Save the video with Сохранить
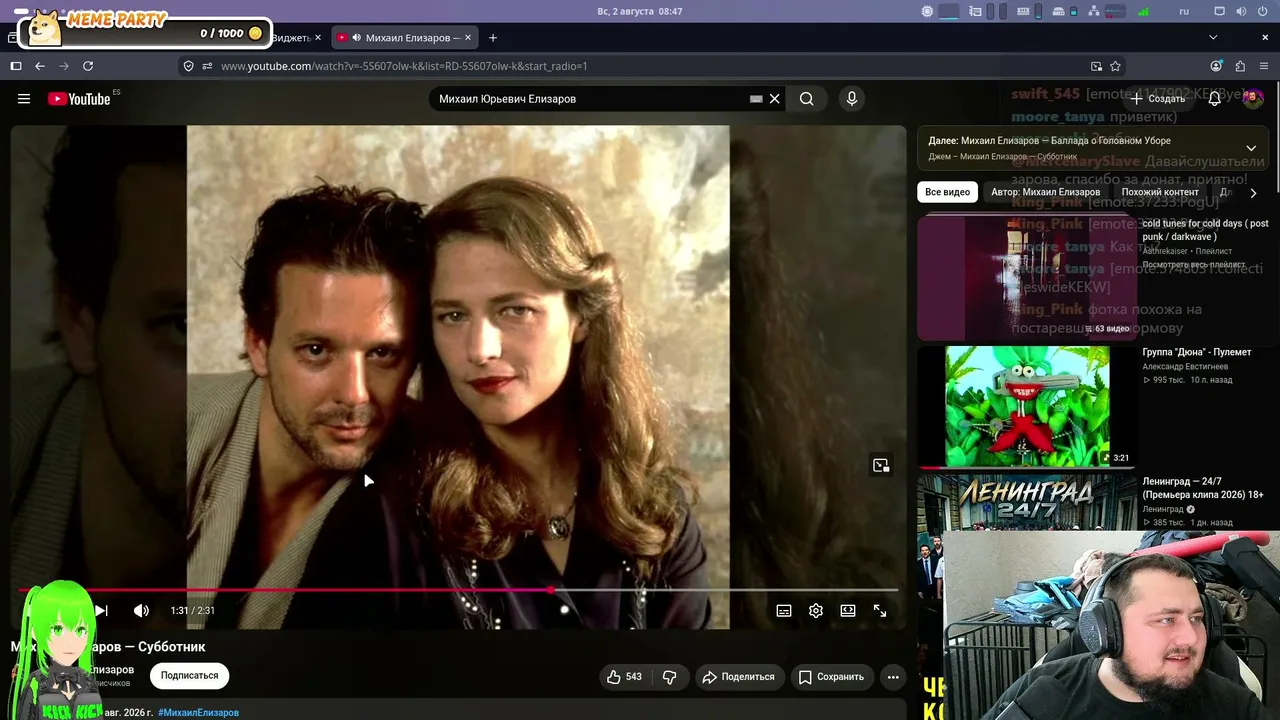The height and width of the screenshot is (720, 1280). 831,677
